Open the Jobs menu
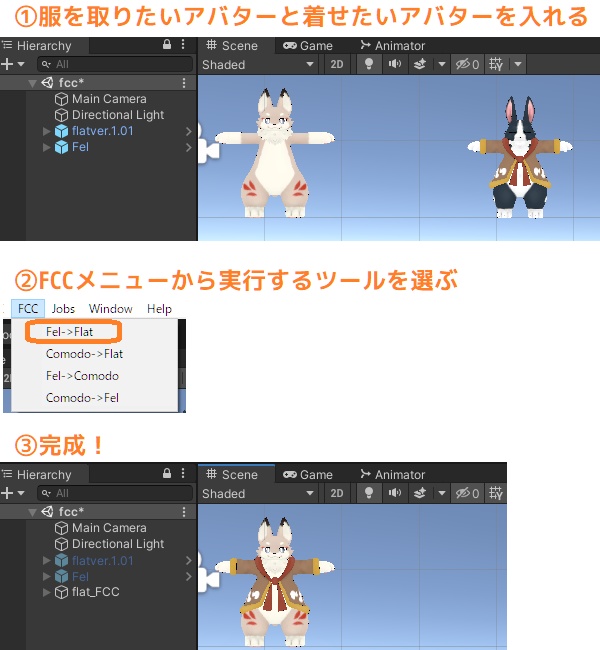600x650 pixels. point(63,309)
